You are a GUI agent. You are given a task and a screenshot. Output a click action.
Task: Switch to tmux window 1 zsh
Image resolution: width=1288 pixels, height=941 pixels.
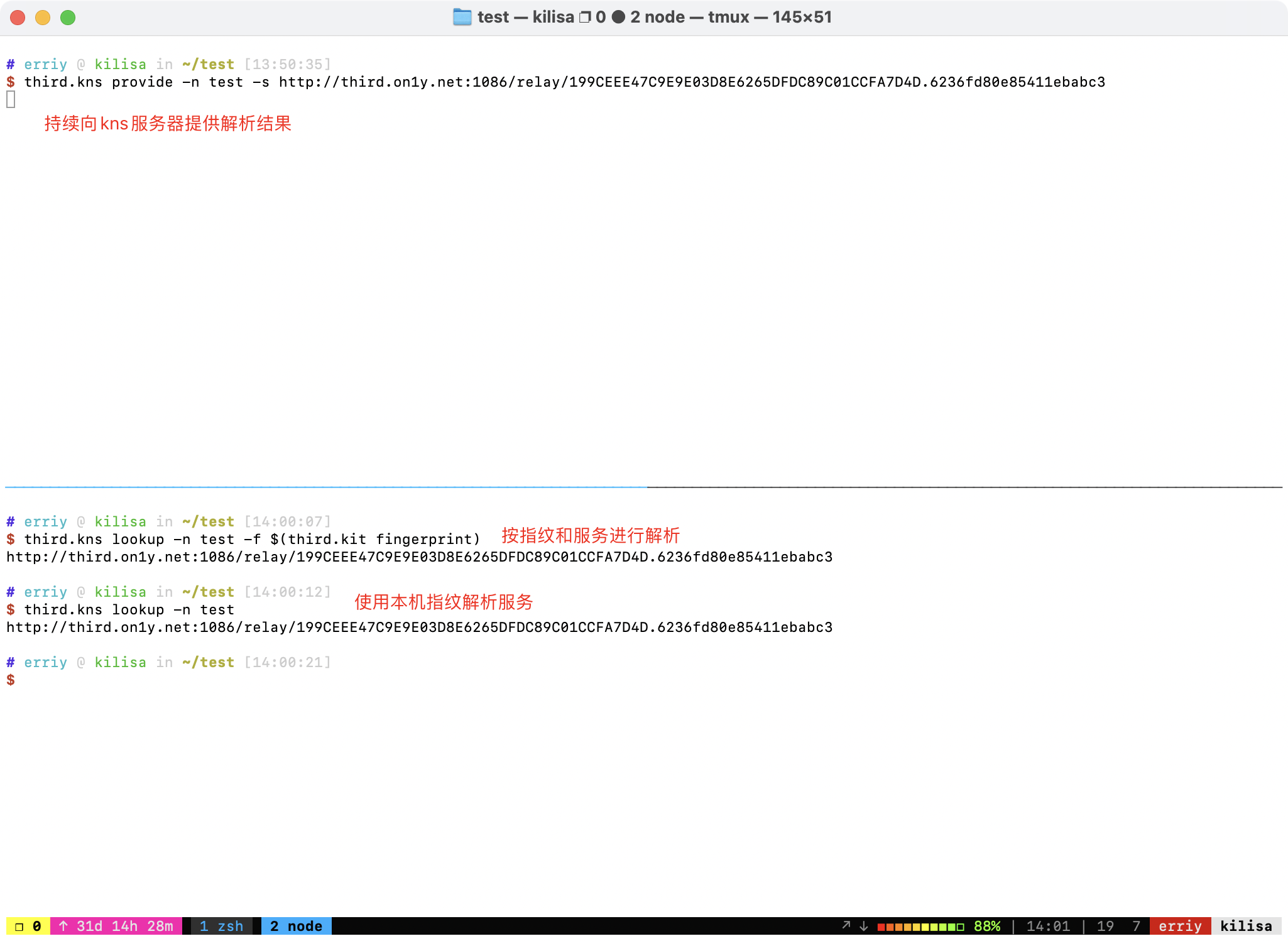[x=221, y=926]
